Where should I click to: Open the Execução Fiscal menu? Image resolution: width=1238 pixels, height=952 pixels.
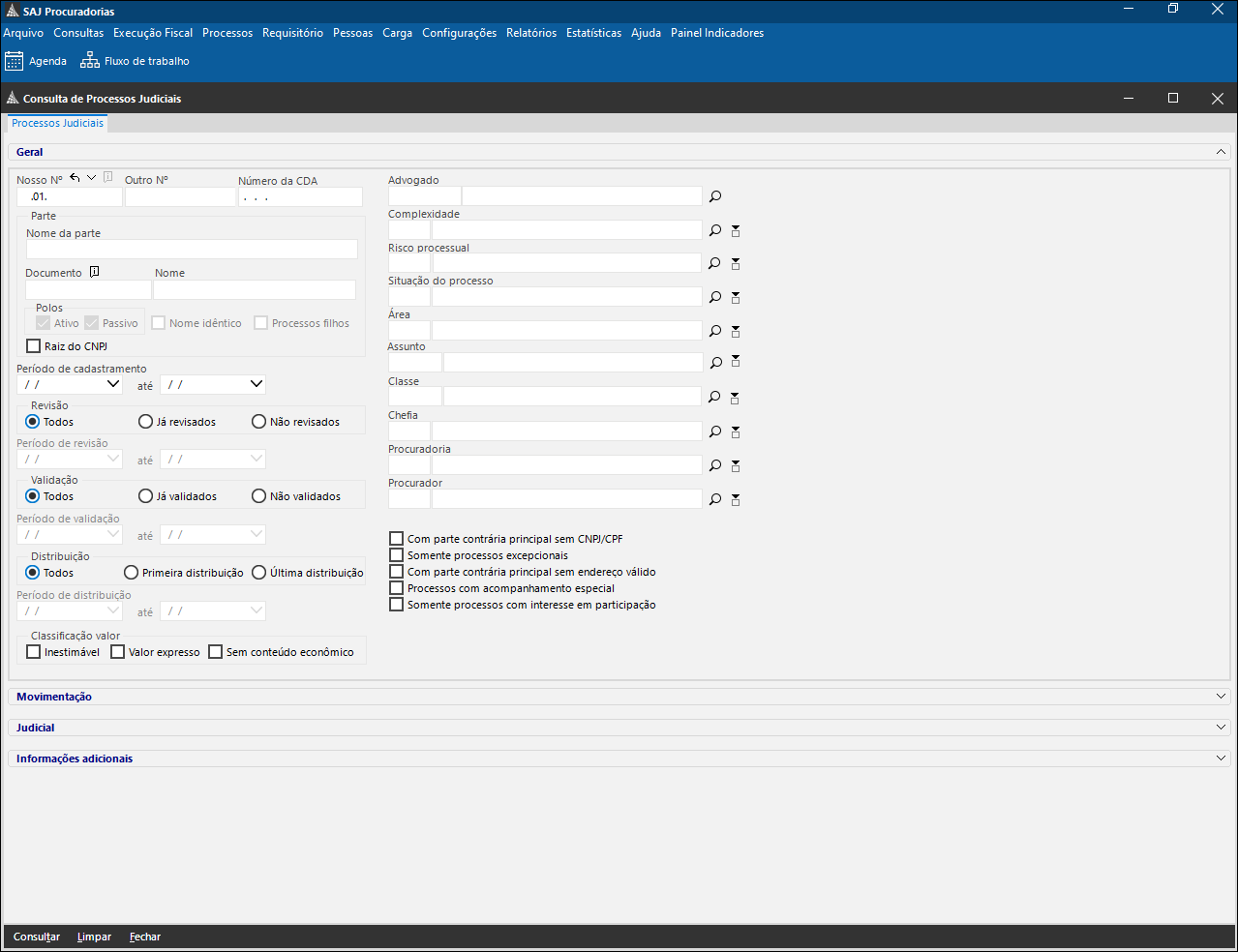153,33
